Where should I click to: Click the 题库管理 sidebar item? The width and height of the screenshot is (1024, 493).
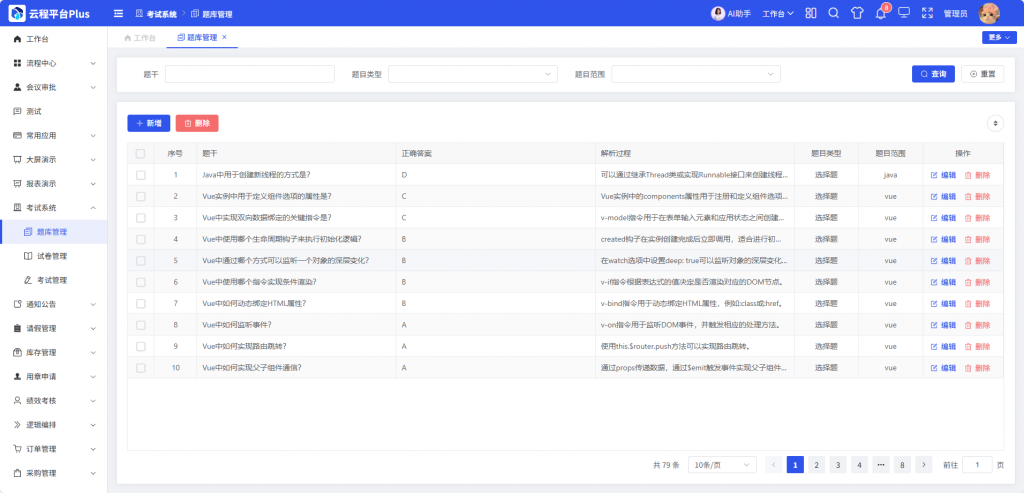54,232
